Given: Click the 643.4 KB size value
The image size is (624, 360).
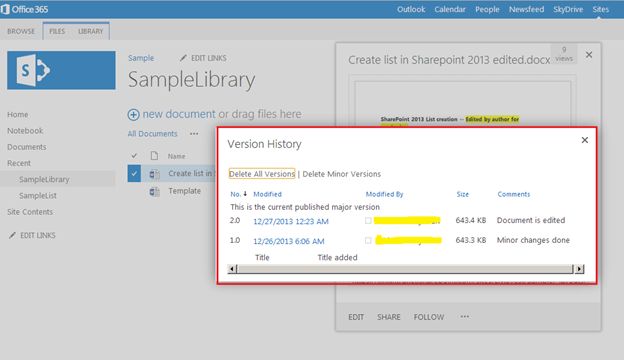Looking at the screenshot, I should point(471,220).
